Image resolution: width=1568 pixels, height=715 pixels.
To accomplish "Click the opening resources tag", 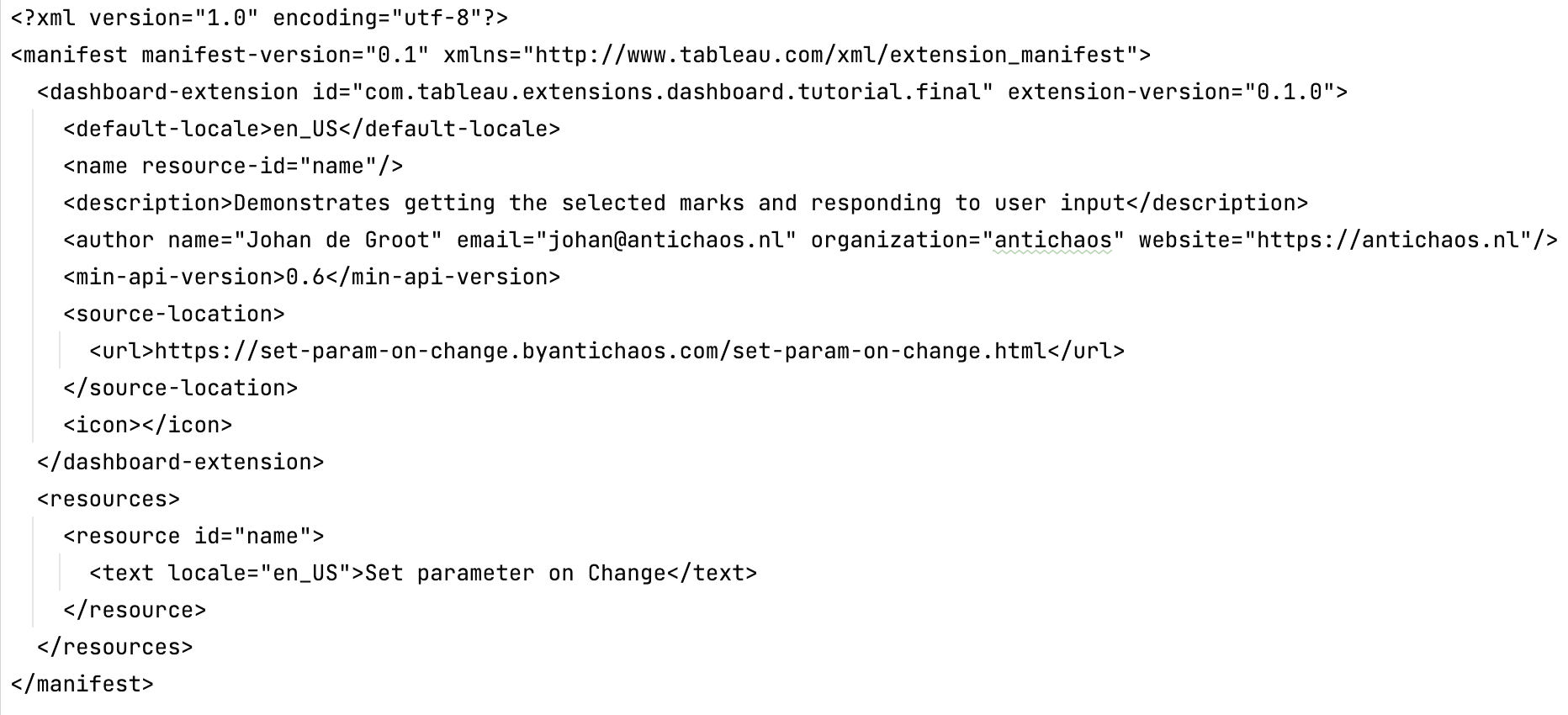I will [109, 500].
